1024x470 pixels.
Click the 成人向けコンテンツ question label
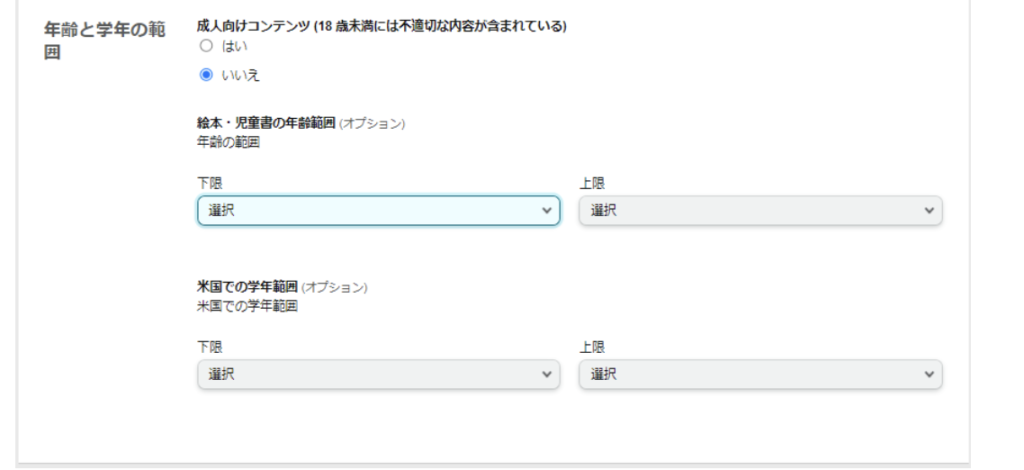tap(382, 26)
